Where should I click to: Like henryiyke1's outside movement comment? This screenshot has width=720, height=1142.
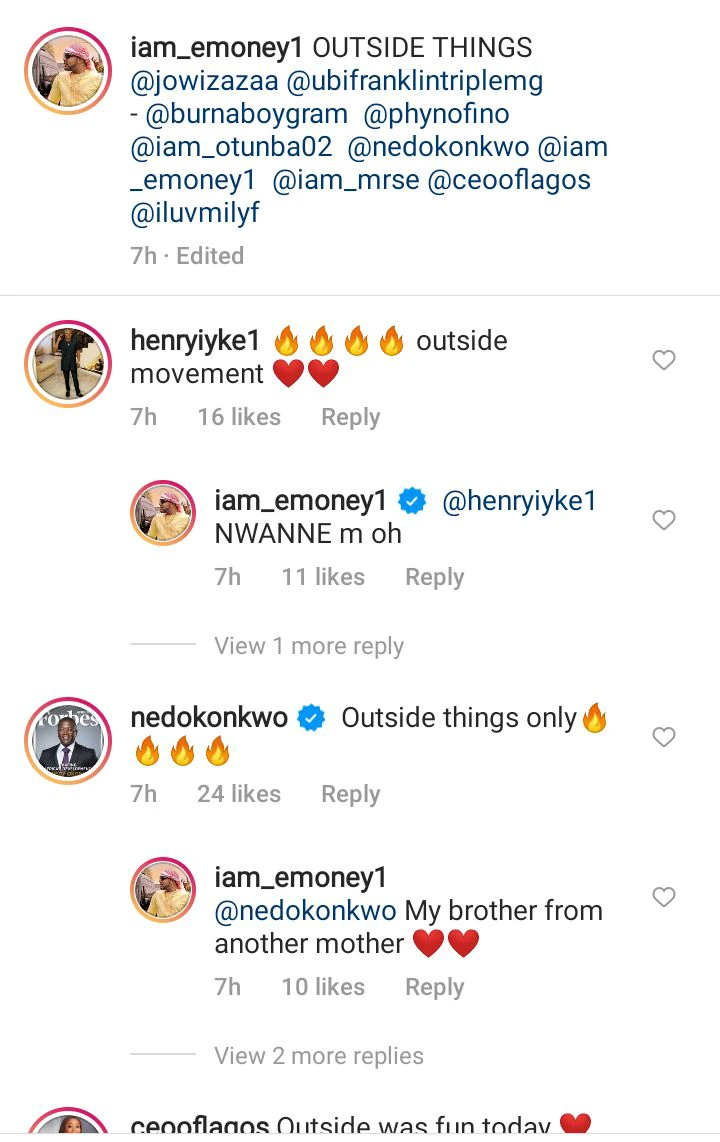664,360
